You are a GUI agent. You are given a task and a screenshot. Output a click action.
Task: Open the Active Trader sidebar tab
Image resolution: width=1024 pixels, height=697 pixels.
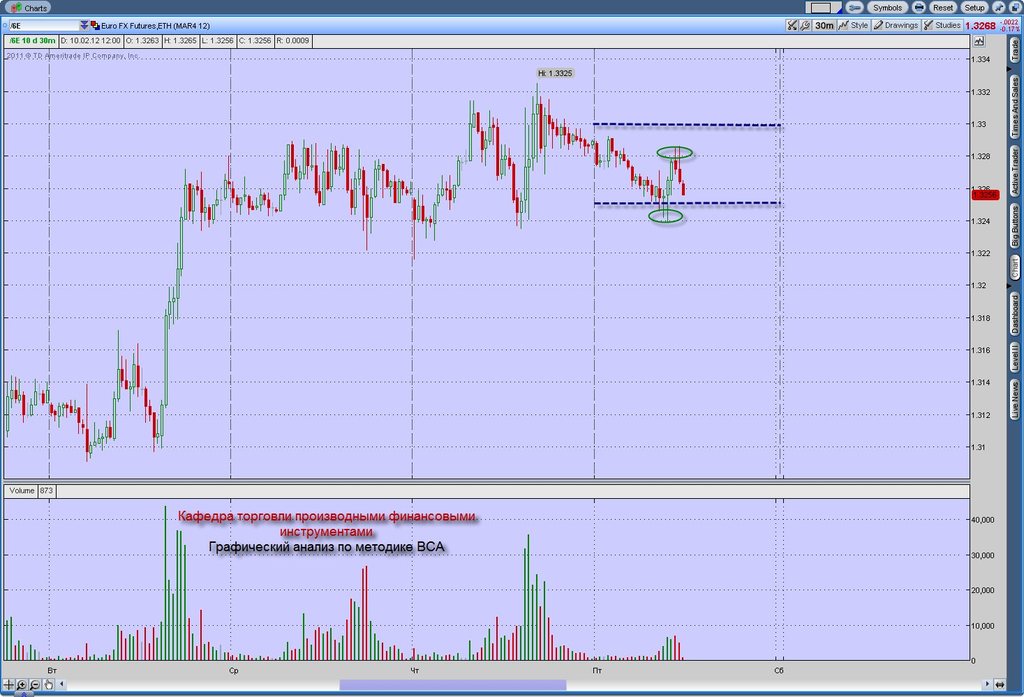1015,170
